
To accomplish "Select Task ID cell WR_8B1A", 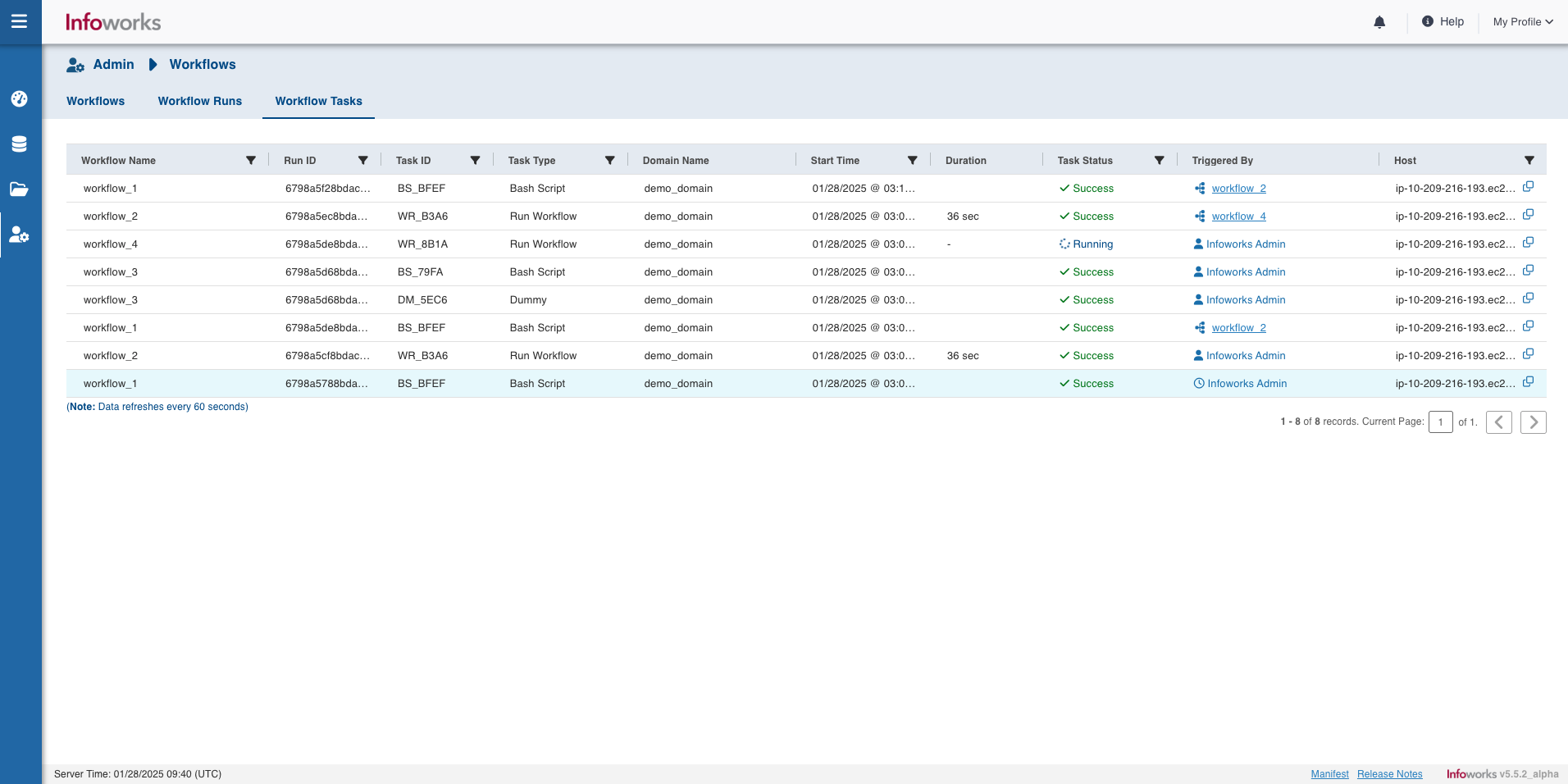I will [x=423, y=244].
